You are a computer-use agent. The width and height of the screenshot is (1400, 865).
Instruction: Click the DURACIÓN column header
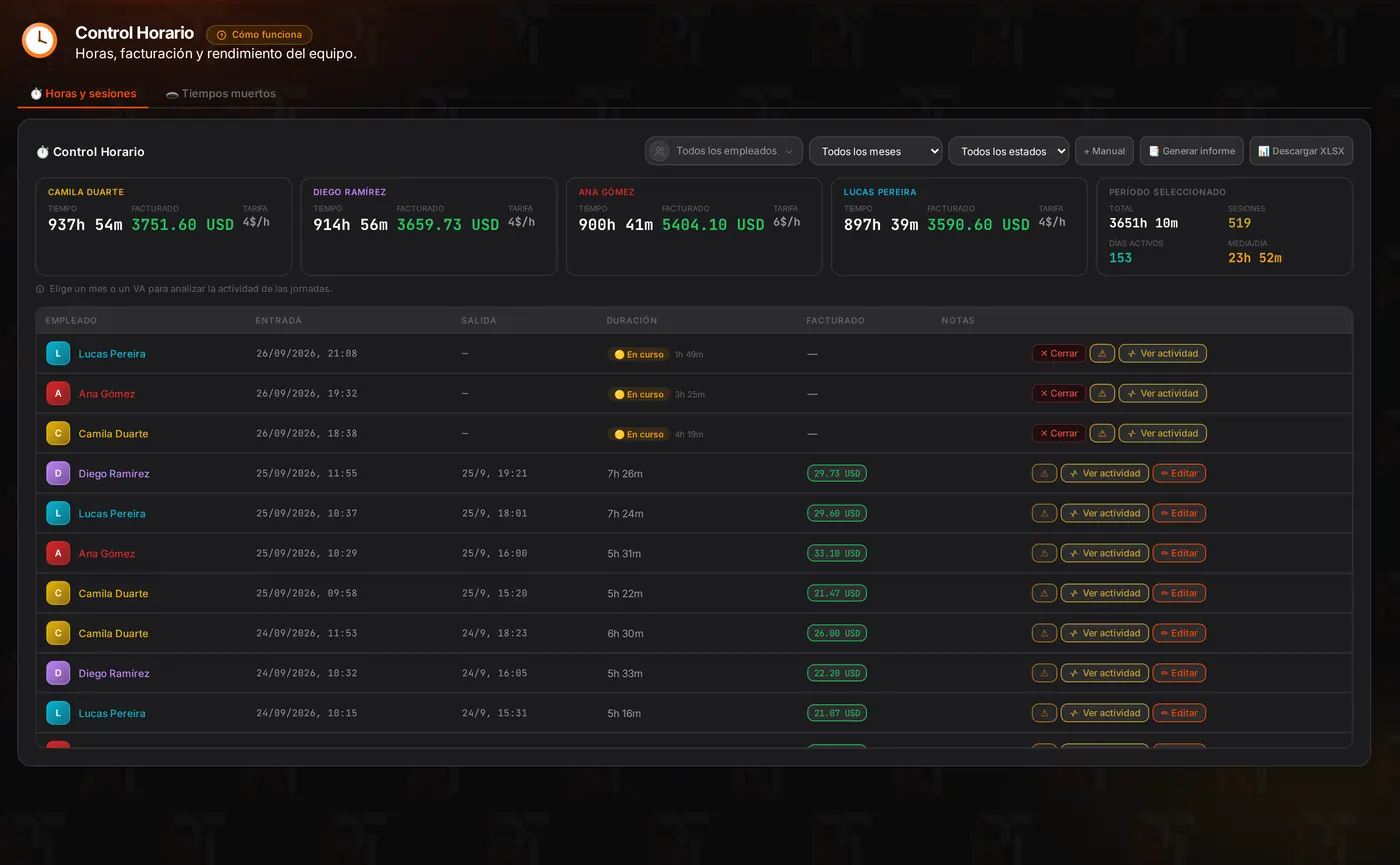click(x=632, y=321)
